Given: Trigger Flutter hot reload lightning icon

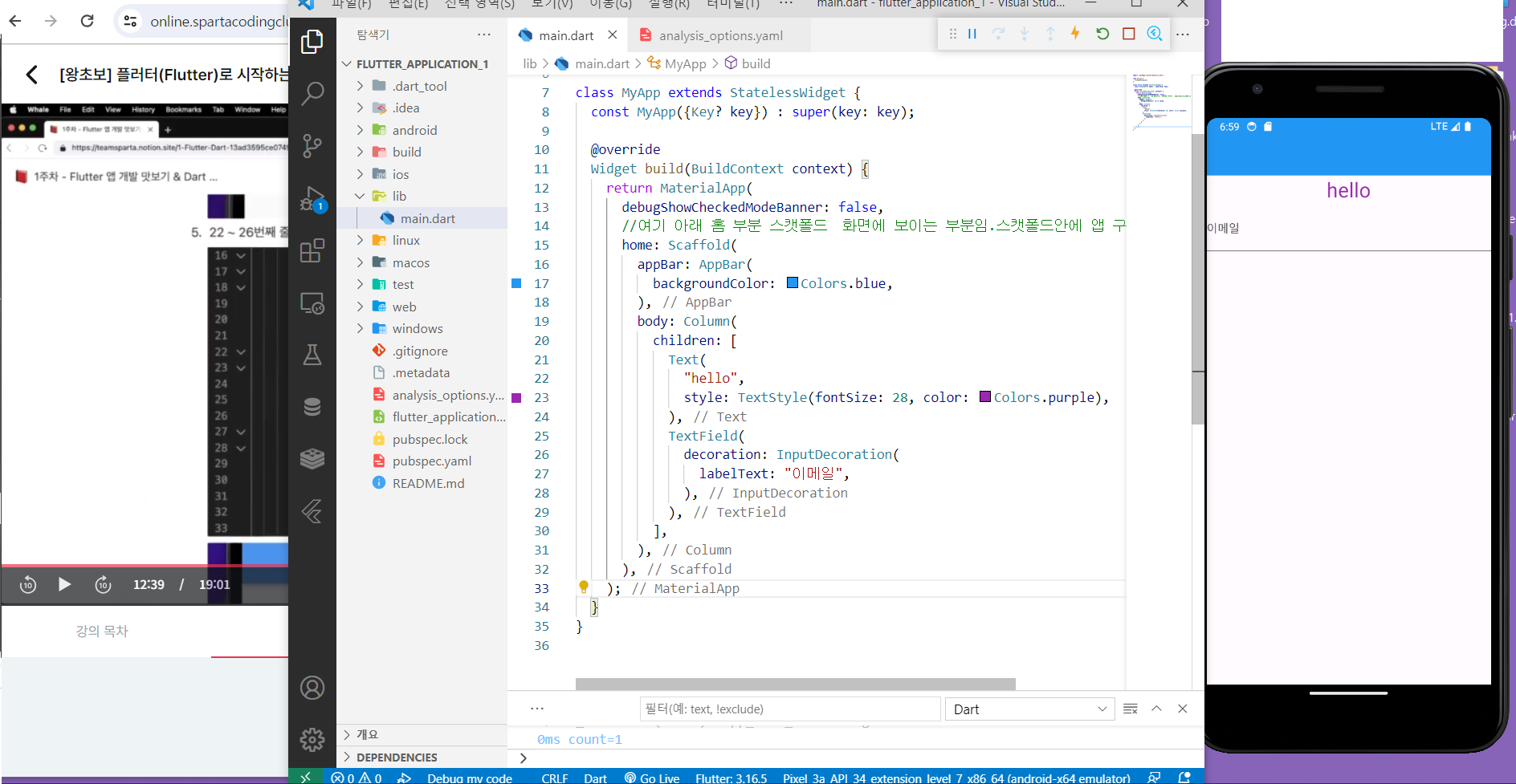Looking at the screenshot, I should 1075,34.
